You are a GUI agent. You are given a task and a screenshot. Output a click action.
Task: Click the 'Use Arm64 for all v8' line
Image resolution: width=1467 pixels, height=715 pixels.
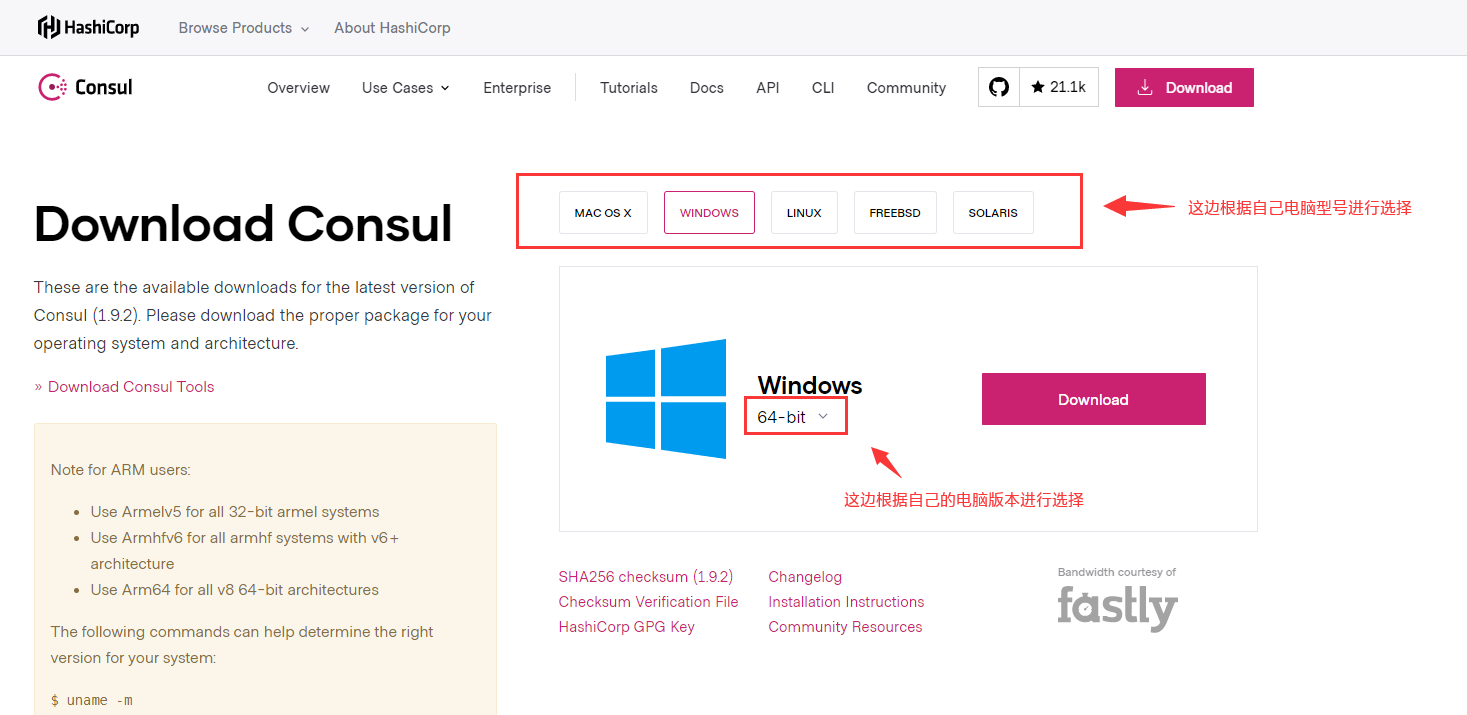pos(235,590)
